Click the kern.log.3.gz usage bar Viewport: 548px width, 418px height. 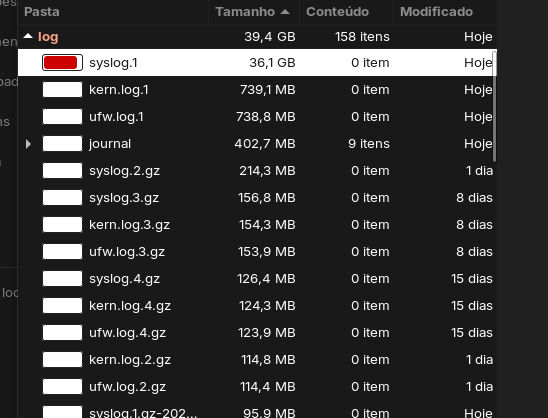click(x=62, y=224)
